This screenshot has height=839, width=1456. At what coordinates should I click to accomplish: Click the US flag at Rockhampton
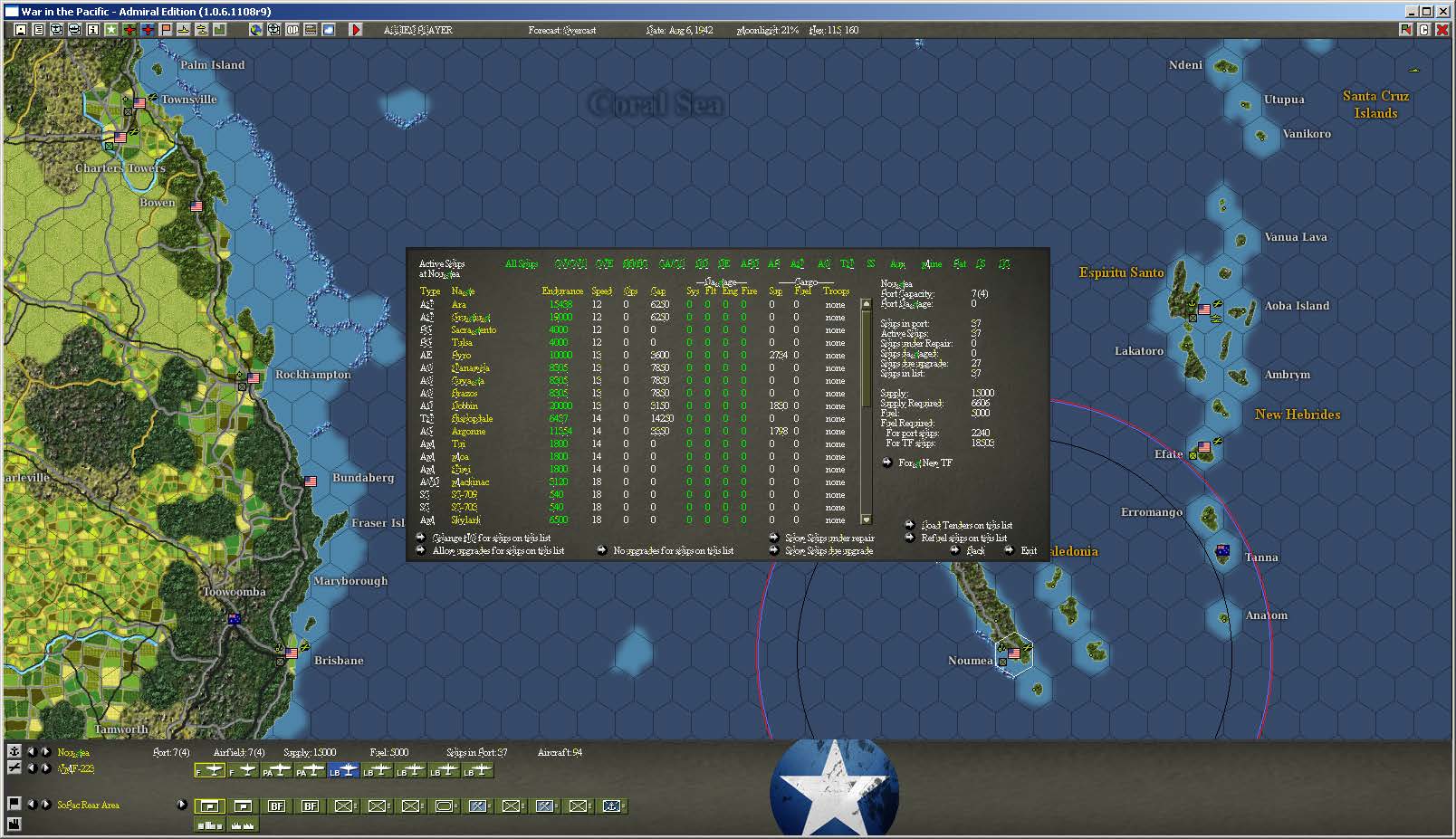coord(254,377)
